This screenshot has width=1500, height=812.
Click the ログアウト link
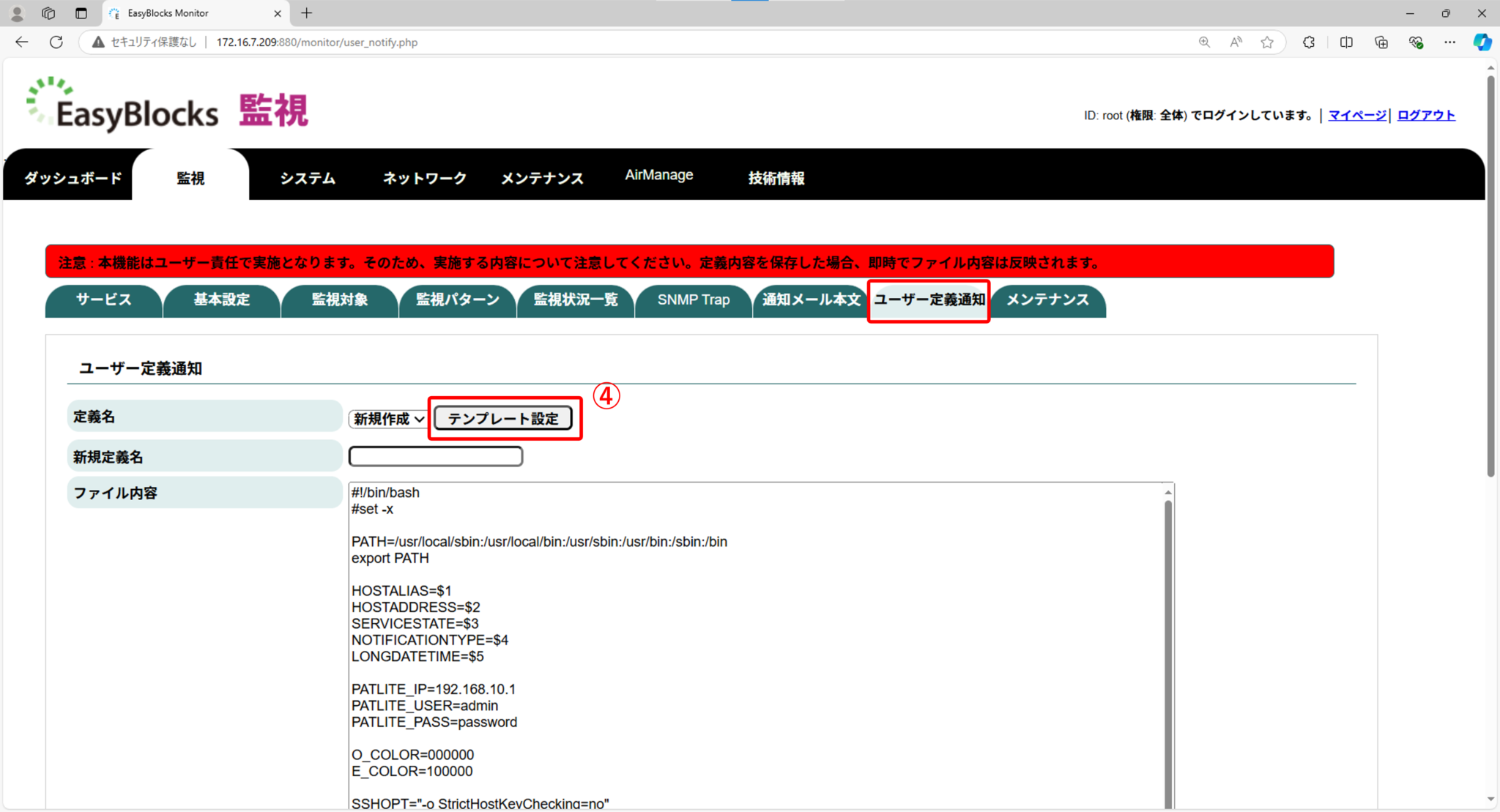(1425, 115)
